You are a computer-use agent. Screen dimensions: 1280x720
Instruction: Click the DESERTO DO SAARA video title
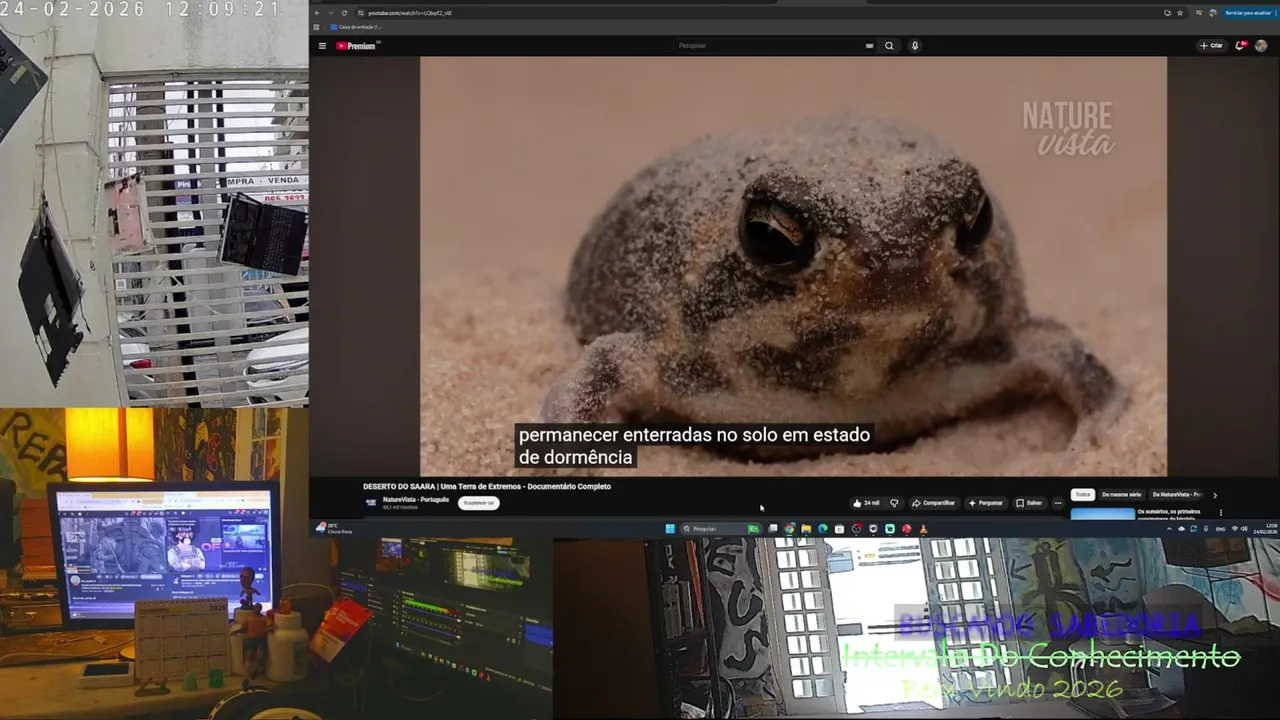(486, 487)
